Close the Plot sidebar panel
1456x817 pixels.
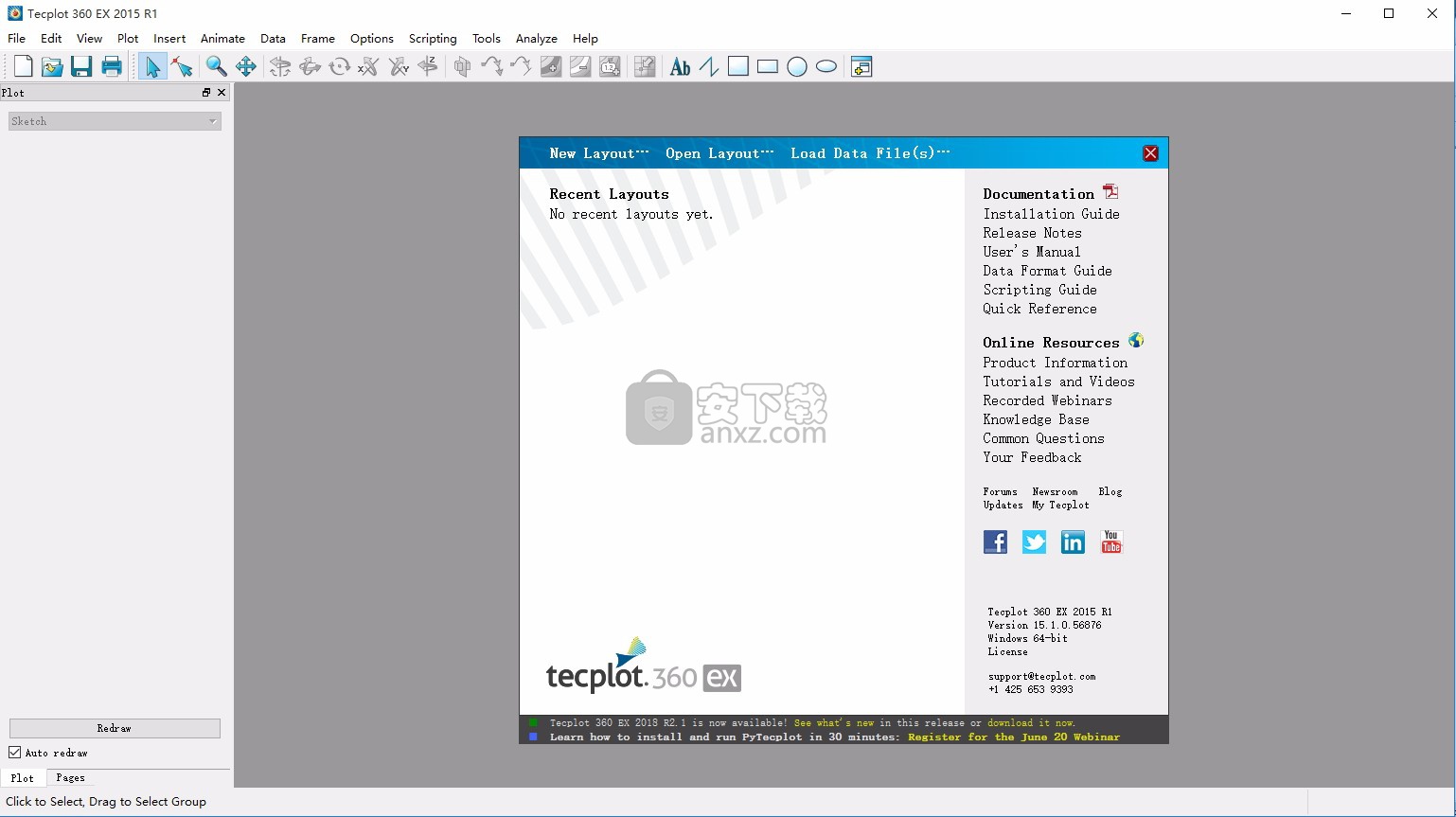tap(222, 92)
